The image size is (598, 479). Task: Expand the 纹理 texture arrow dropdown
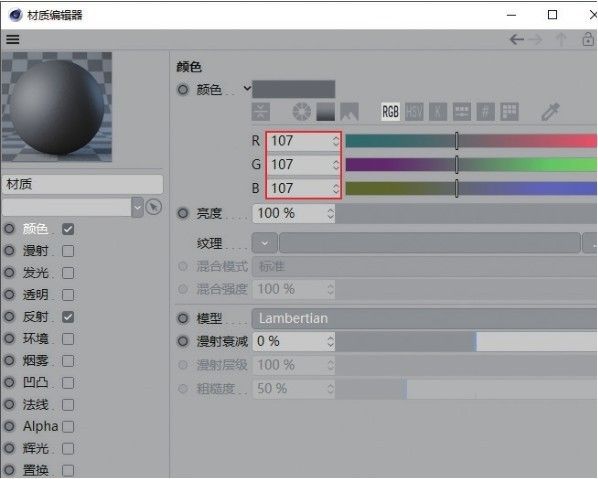click(x=265, y=243)
